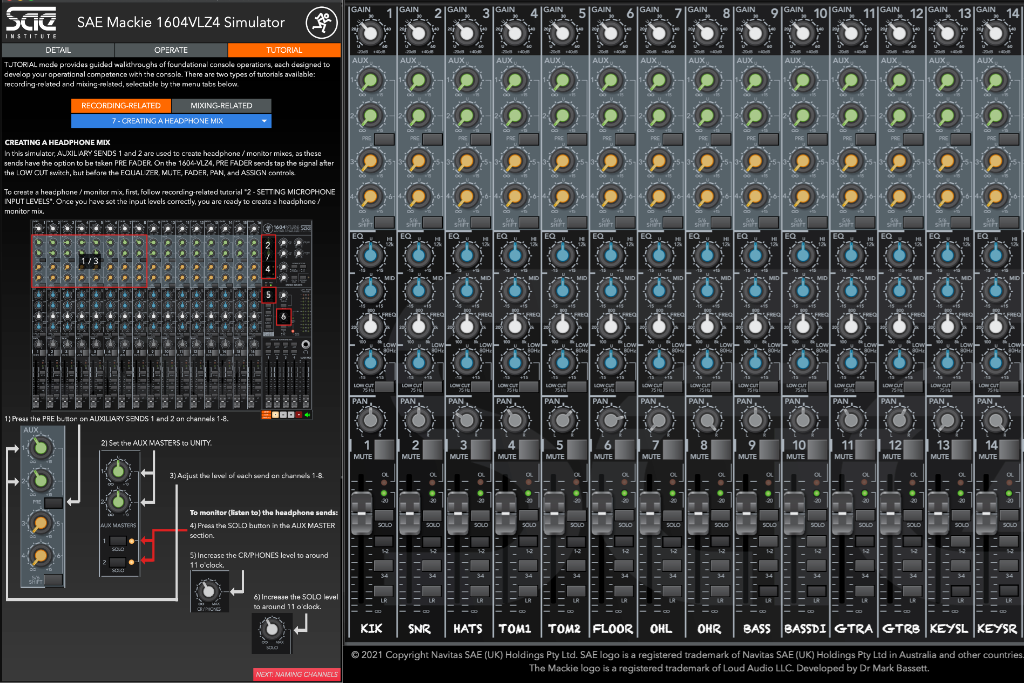Open the Creating a Headphone Mix tutorial dropdown

click(x=170, y=121)
